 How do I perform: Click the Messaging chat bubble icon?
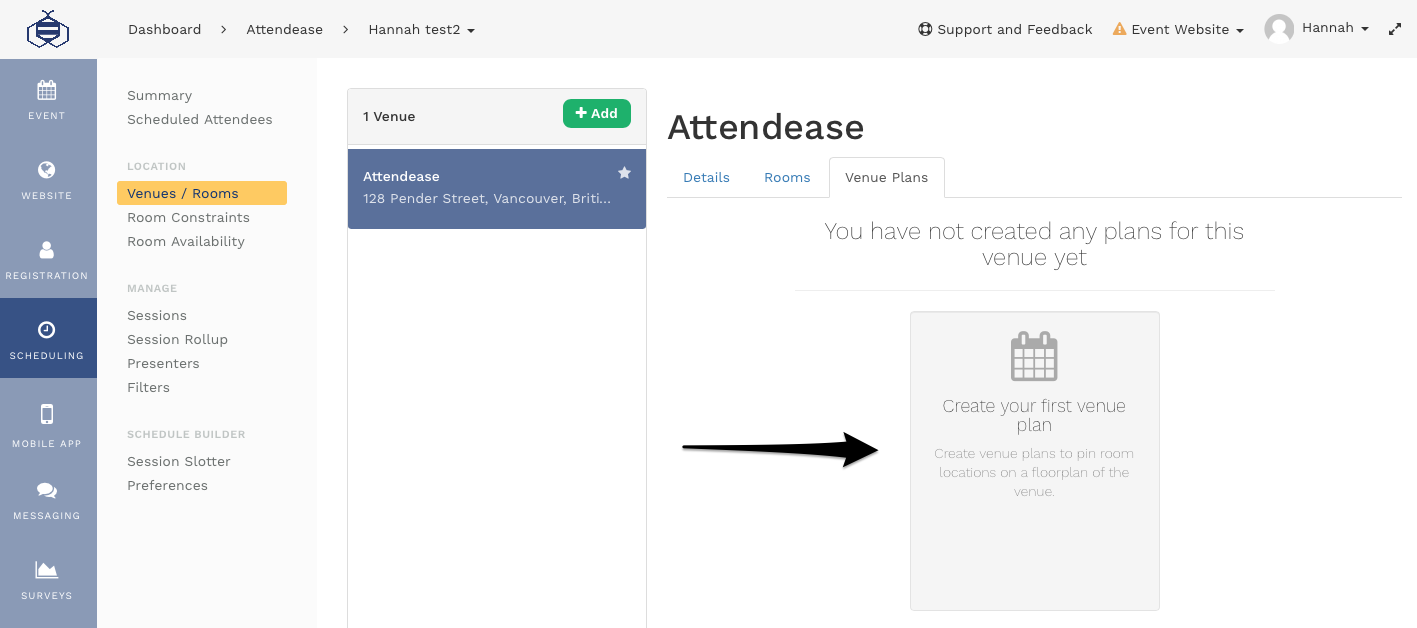(47, 490)
